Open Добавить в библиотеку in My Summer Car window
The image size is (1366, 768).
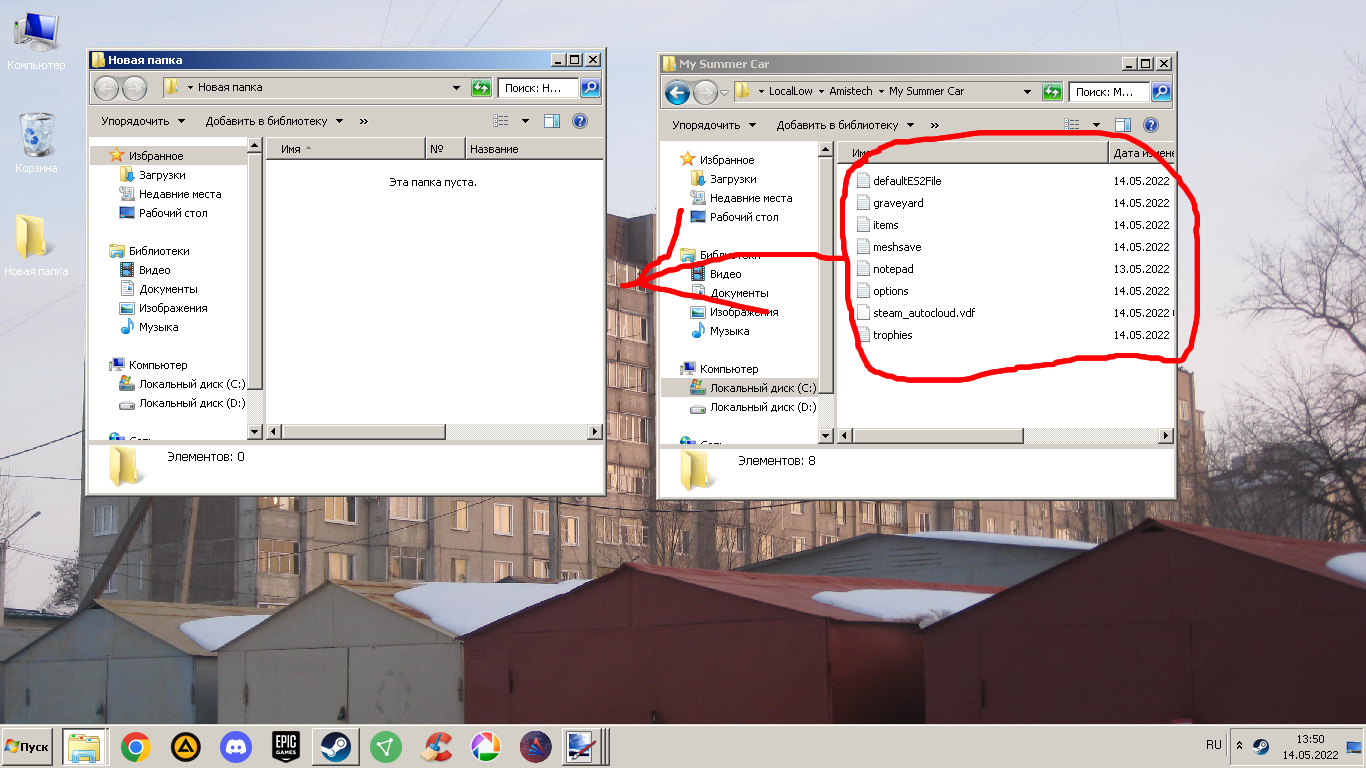845,125
